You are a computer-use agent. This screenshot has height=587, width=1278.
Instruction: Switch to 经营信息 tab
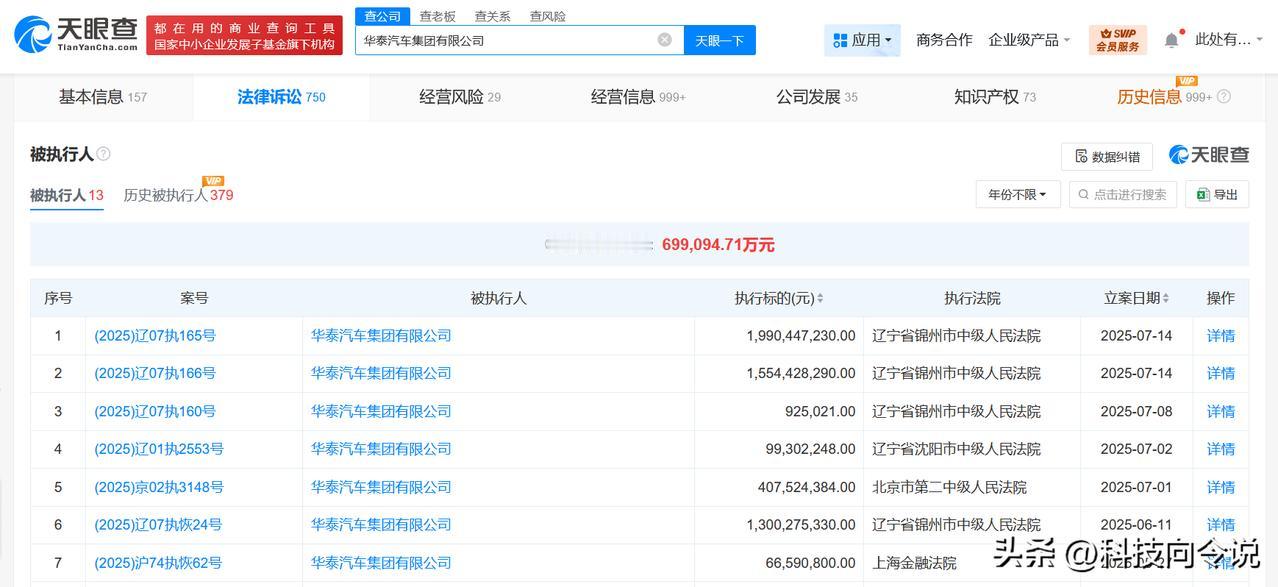[638, 97]
